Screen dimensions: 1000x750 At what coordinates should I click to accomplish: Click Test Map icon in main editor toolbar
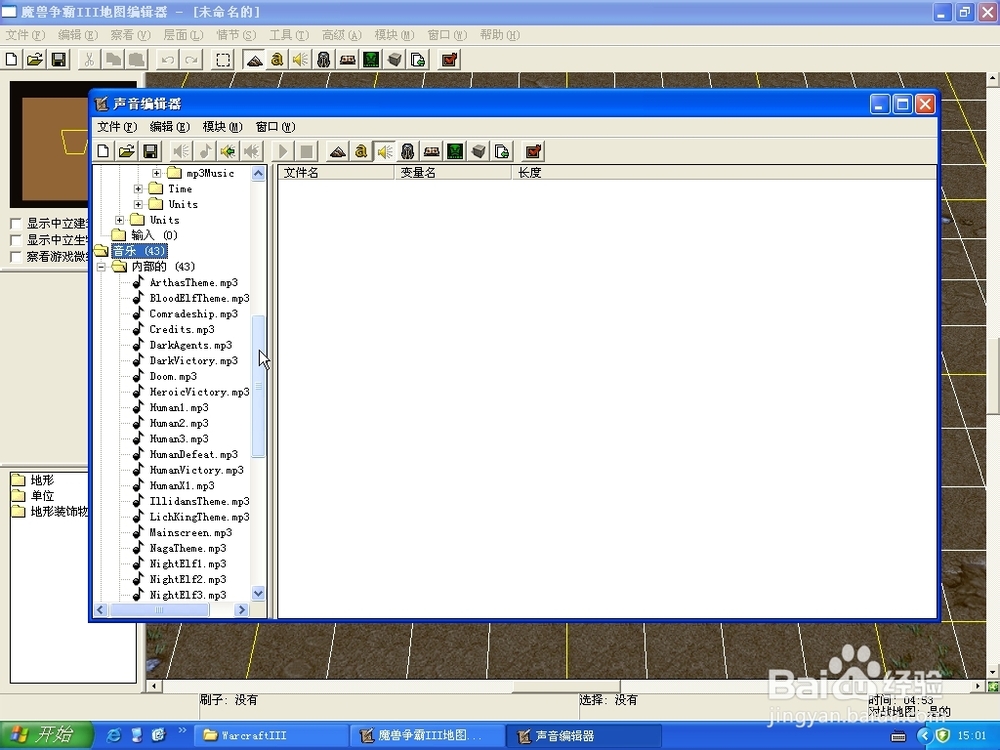click(450, 60)
